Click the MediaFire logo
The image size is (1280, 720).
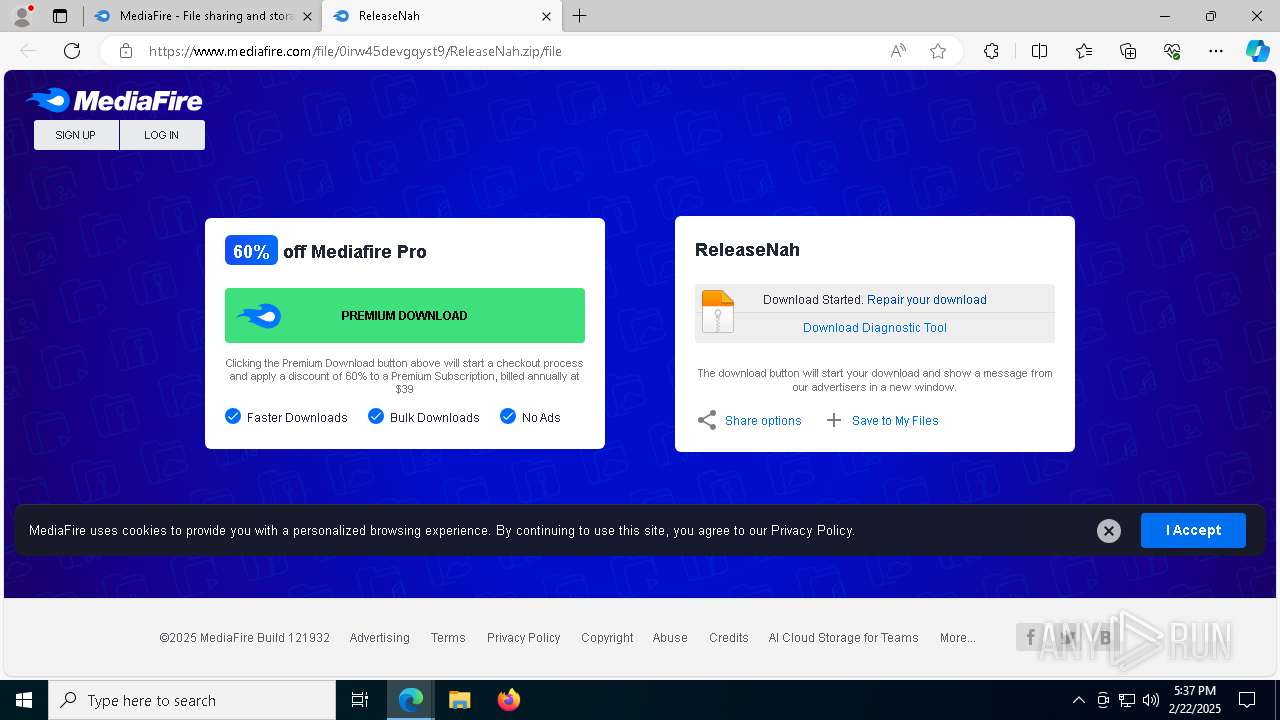pos(114,100)
